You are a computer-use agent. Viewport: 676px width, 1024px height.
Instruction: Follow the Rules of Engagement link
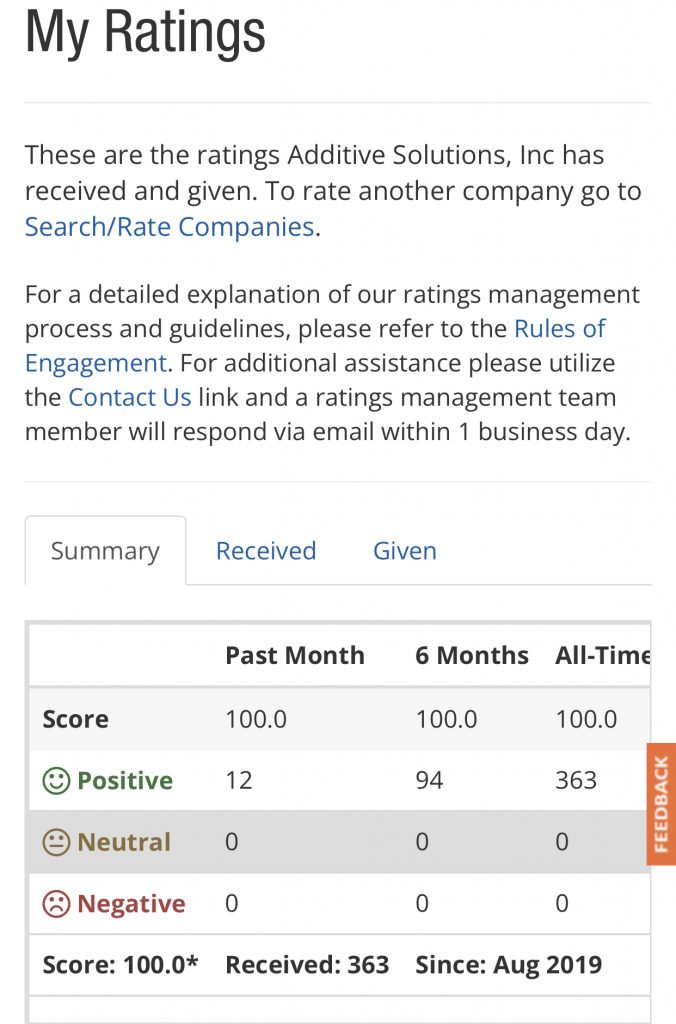pos(559,329)
